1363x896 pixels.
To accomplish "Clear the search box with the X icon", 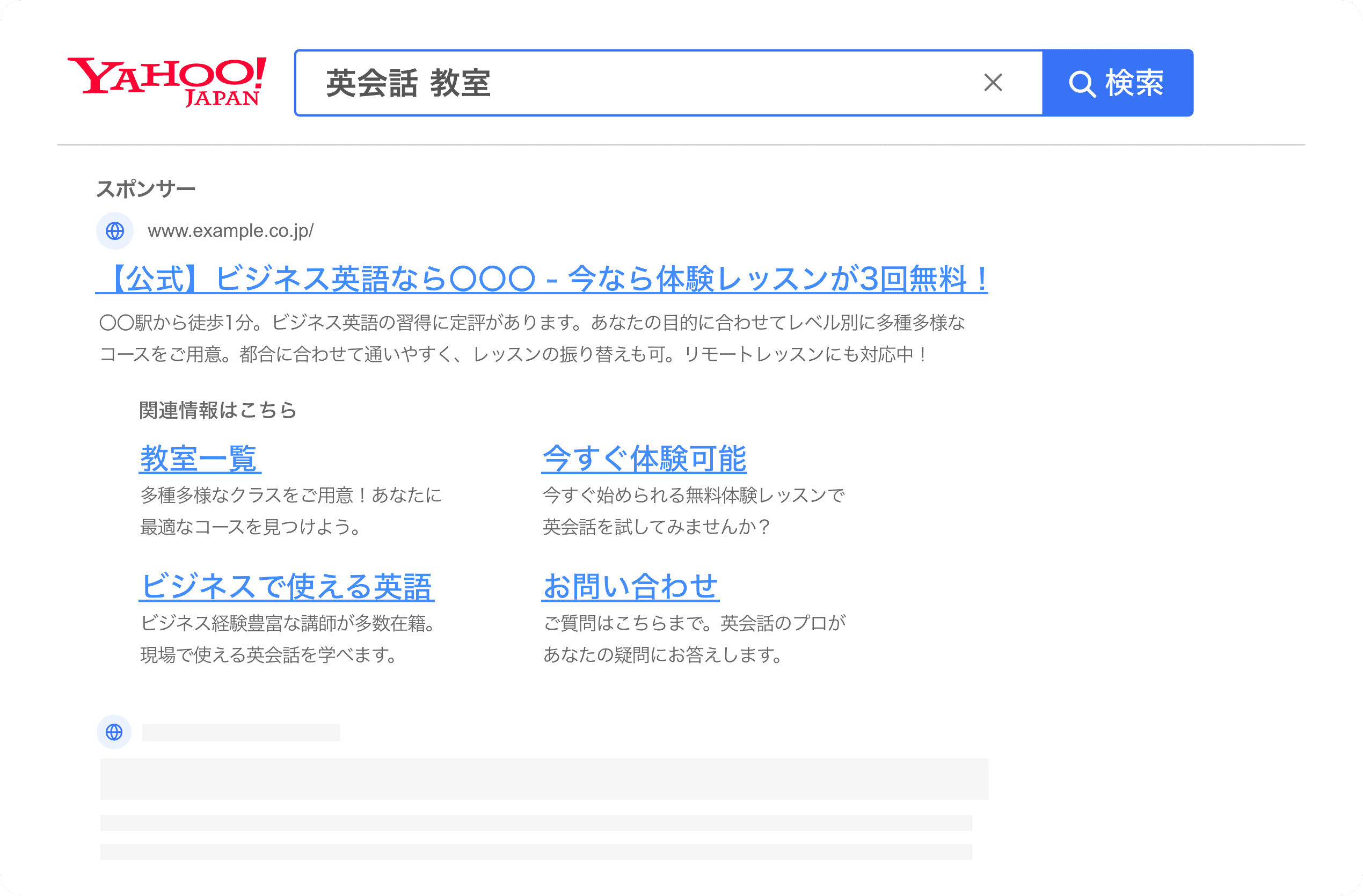I will tap(993, 83).
